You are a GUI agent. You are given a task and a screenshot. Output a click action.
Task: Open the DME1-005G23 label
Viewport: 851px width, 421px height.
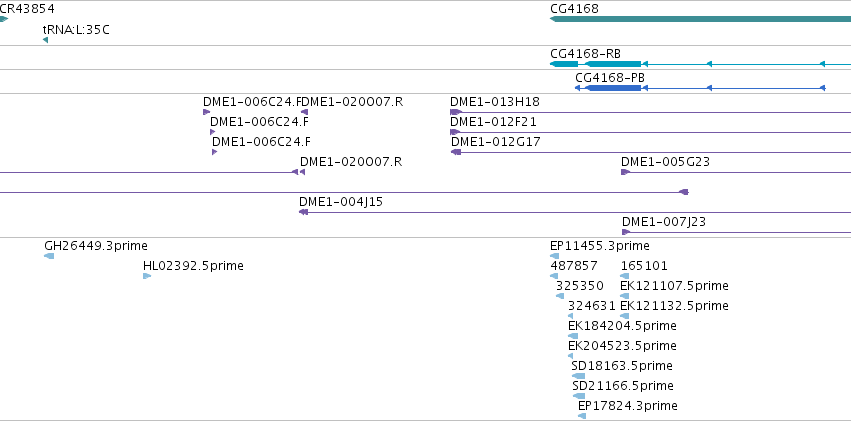tap(665, 162)
